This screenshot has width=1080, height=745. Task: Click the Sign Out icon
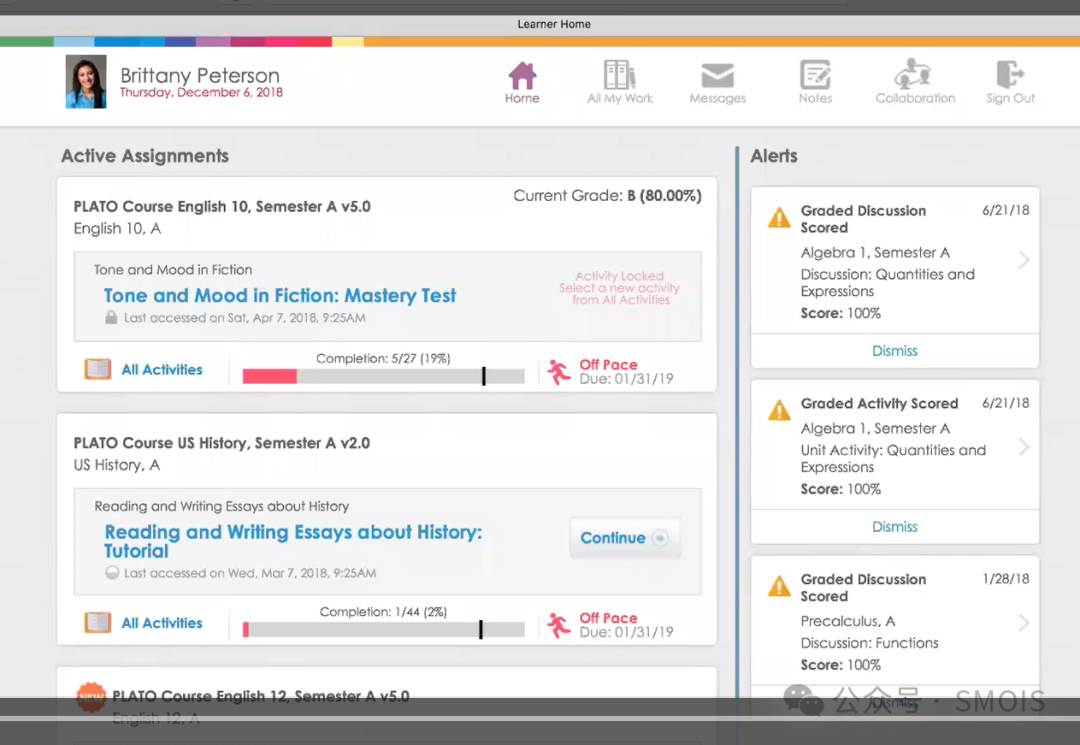tap(1010, 76)
